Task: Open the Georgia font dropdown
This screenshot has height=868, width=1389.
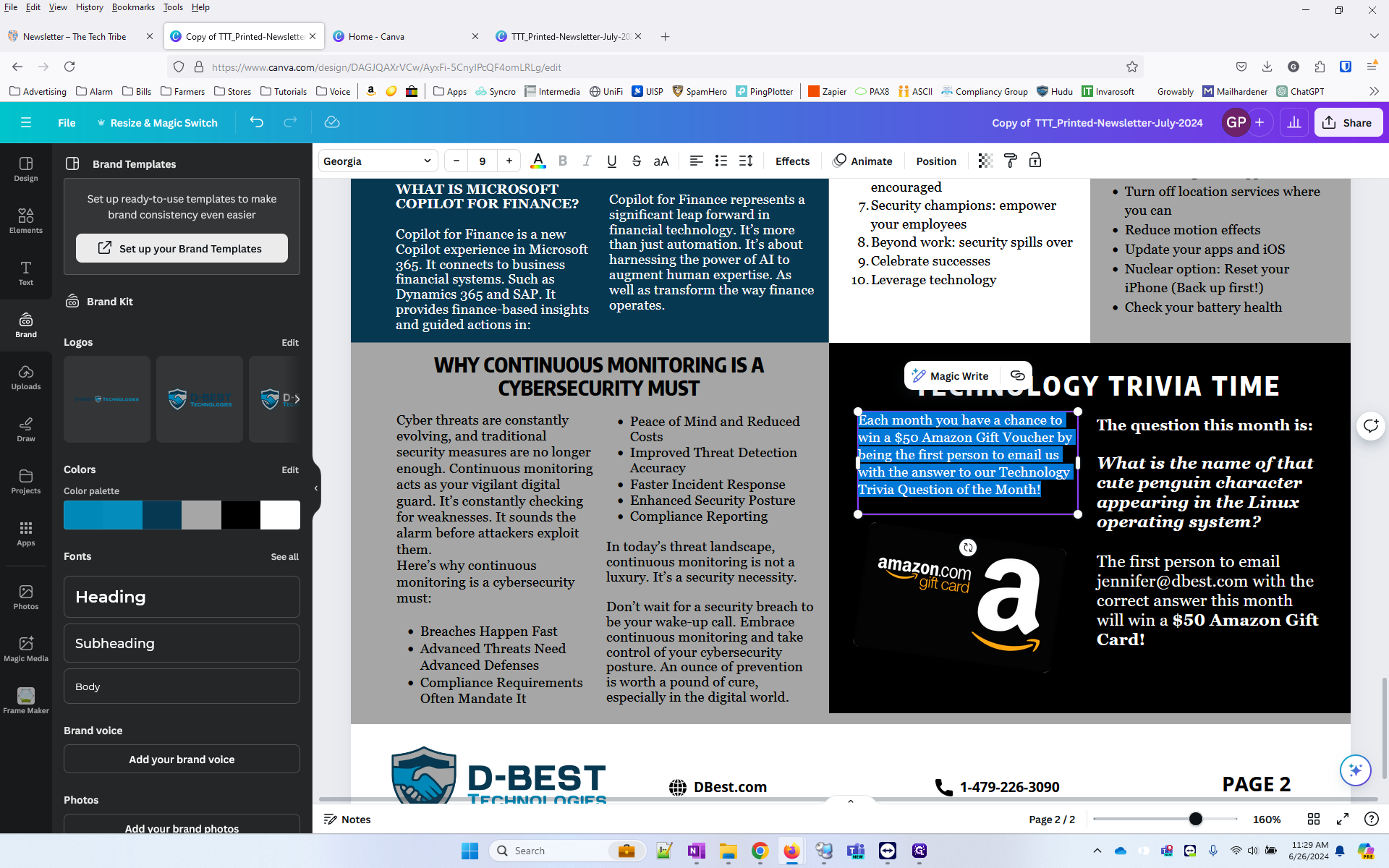Action: pos(378,161)
